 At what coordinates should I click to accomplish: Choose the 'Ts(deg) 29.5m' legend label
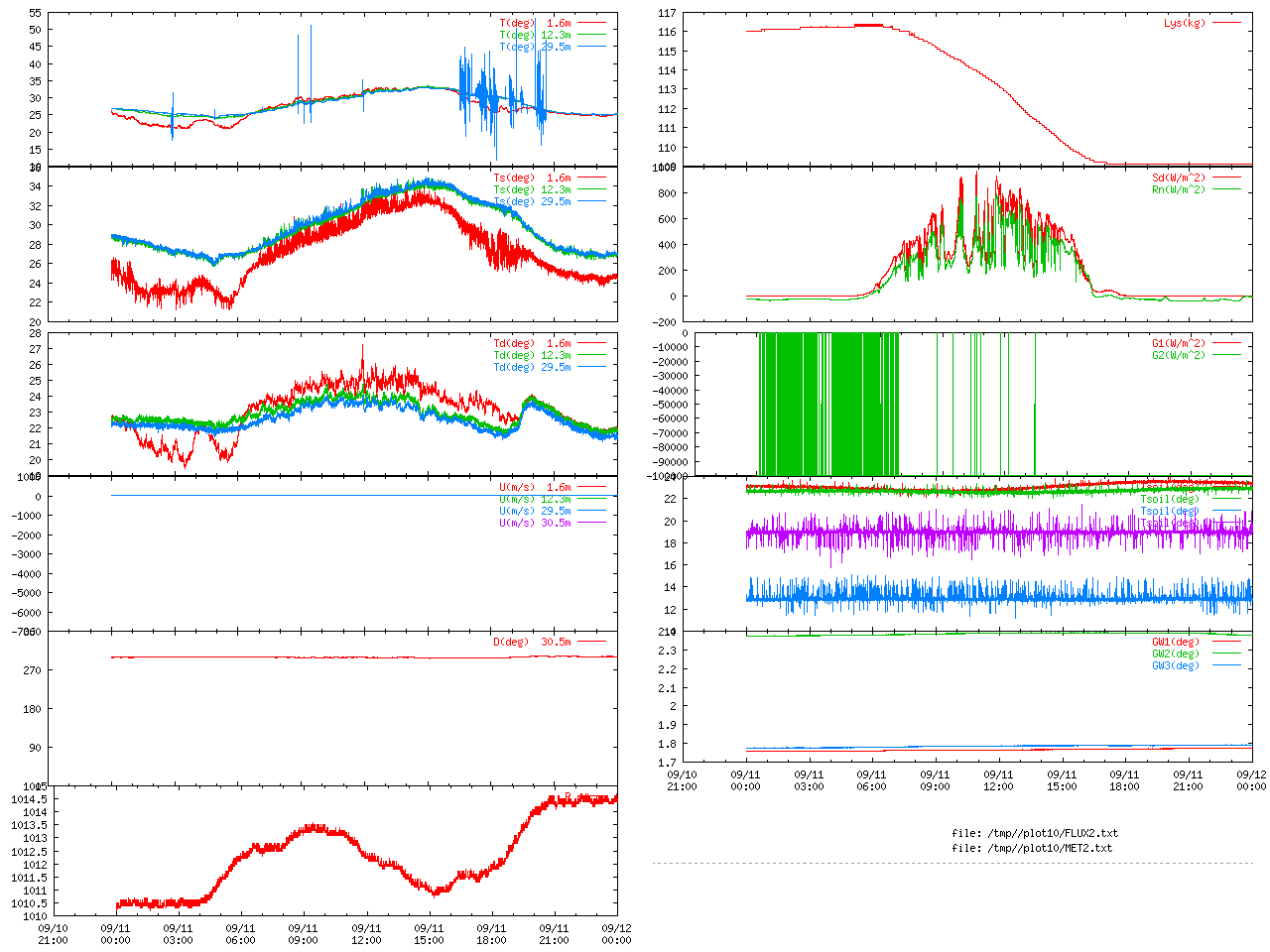coord(533,202)
